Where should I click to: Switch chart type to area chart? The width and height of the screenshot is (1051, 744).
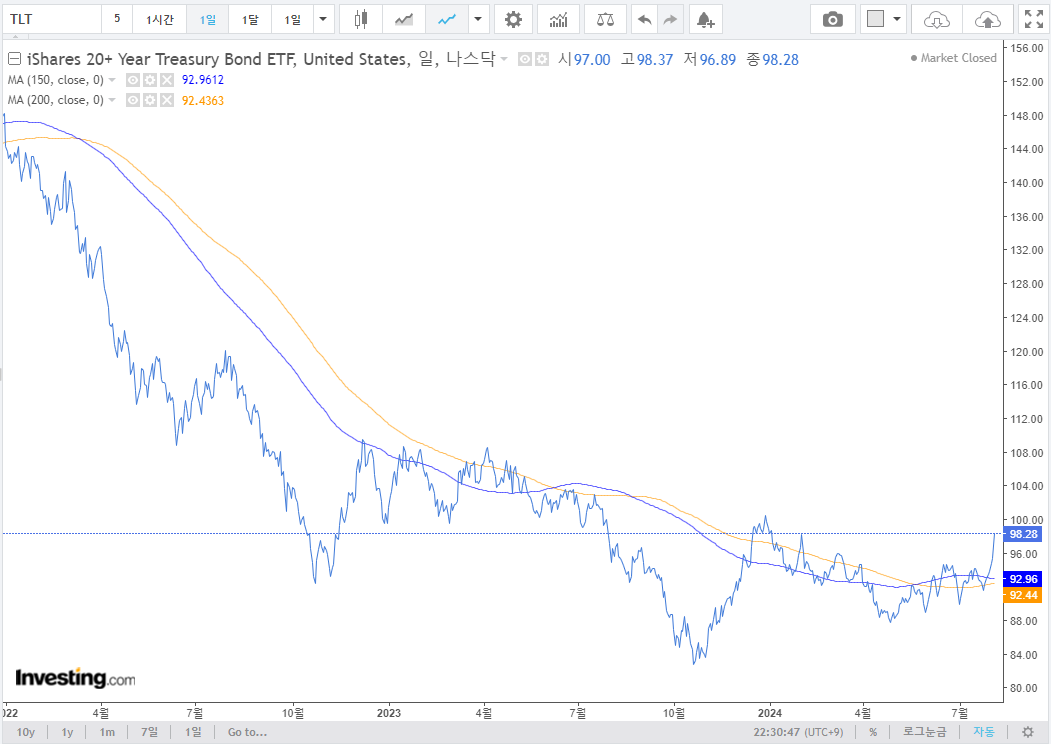click(404, 19)
